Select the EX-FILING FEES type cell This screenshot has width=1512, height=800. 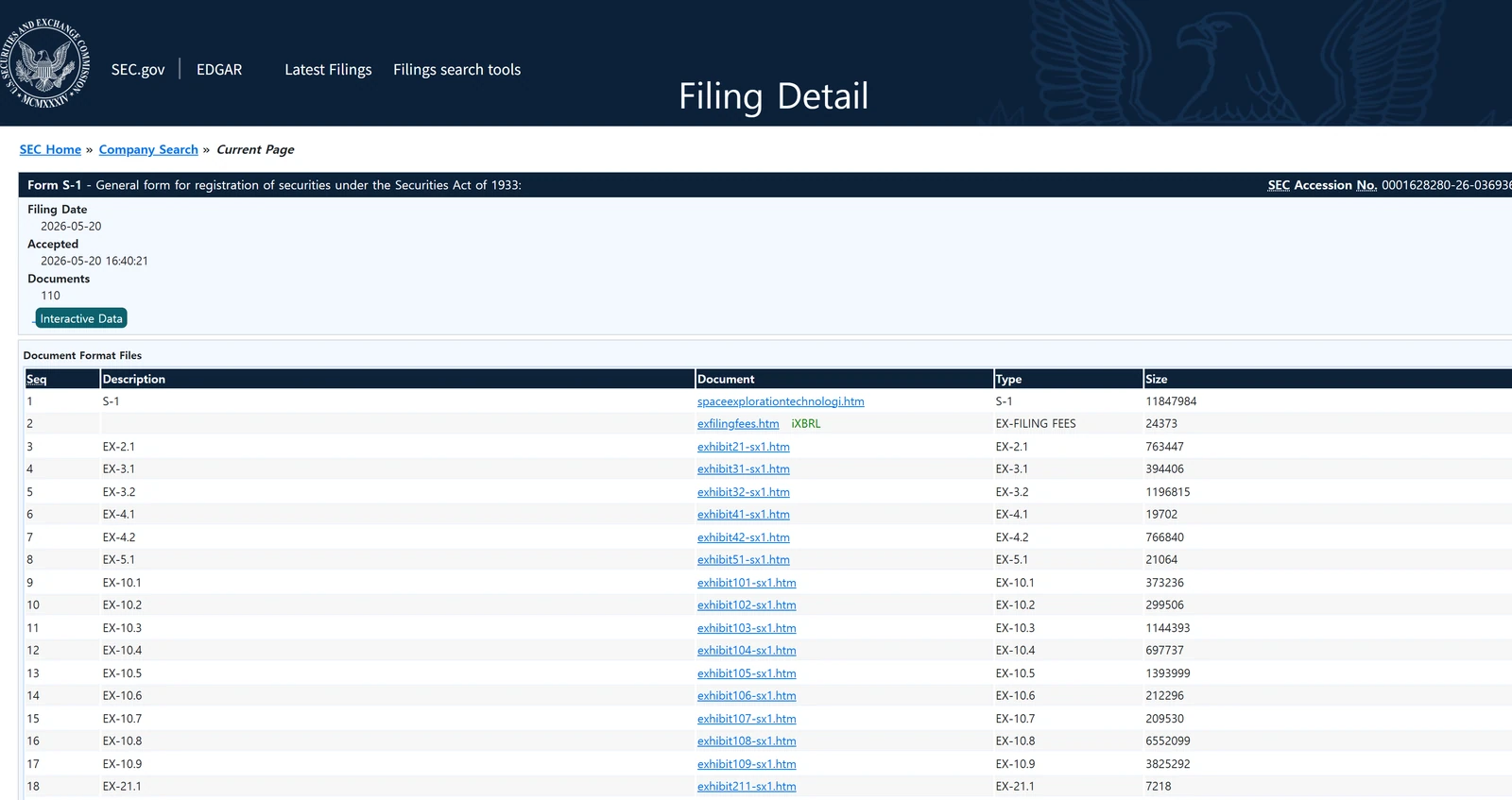(1036, 424)
